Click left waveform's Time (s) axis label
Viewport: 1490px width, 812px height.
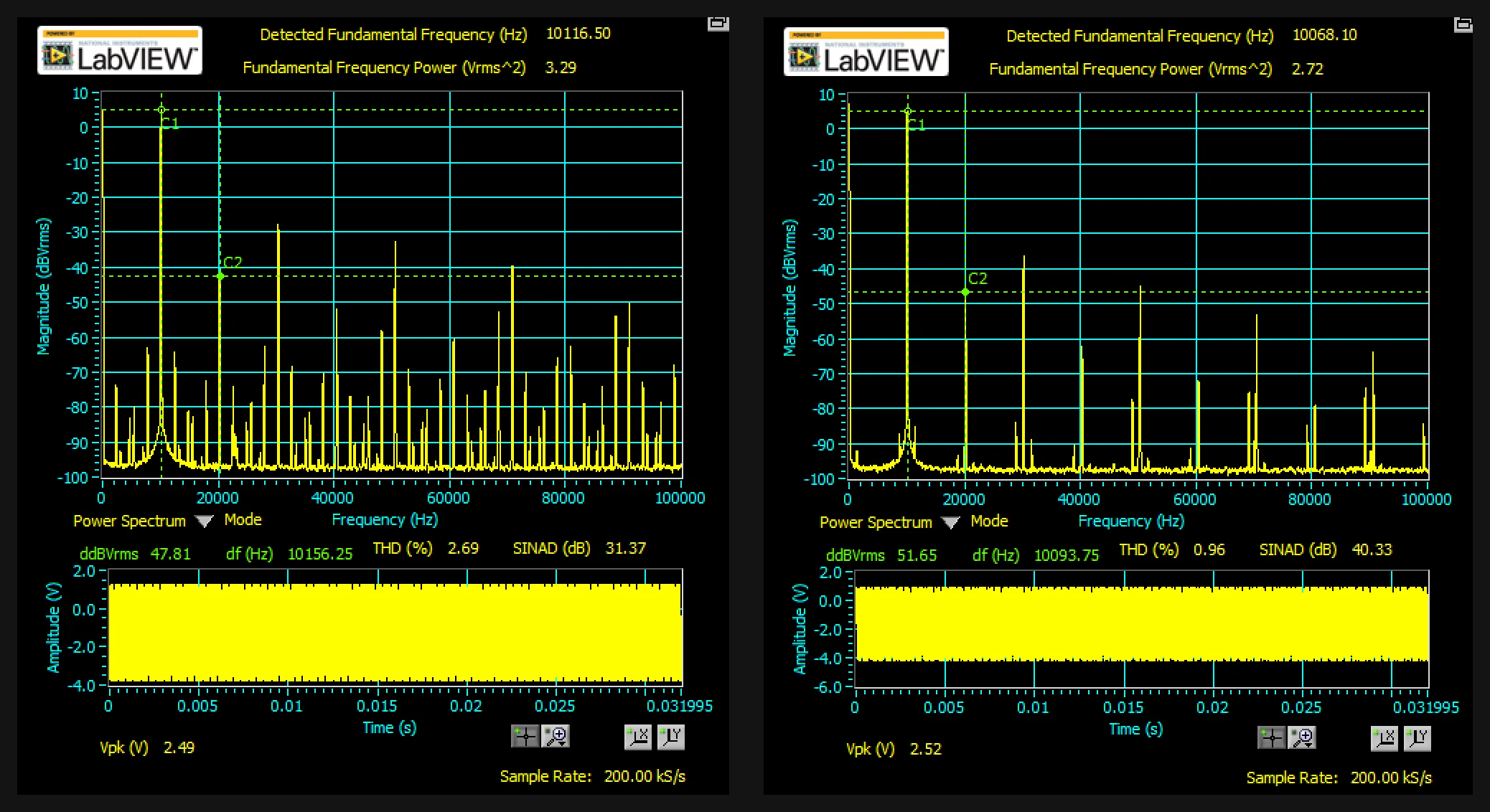(389, 728)
